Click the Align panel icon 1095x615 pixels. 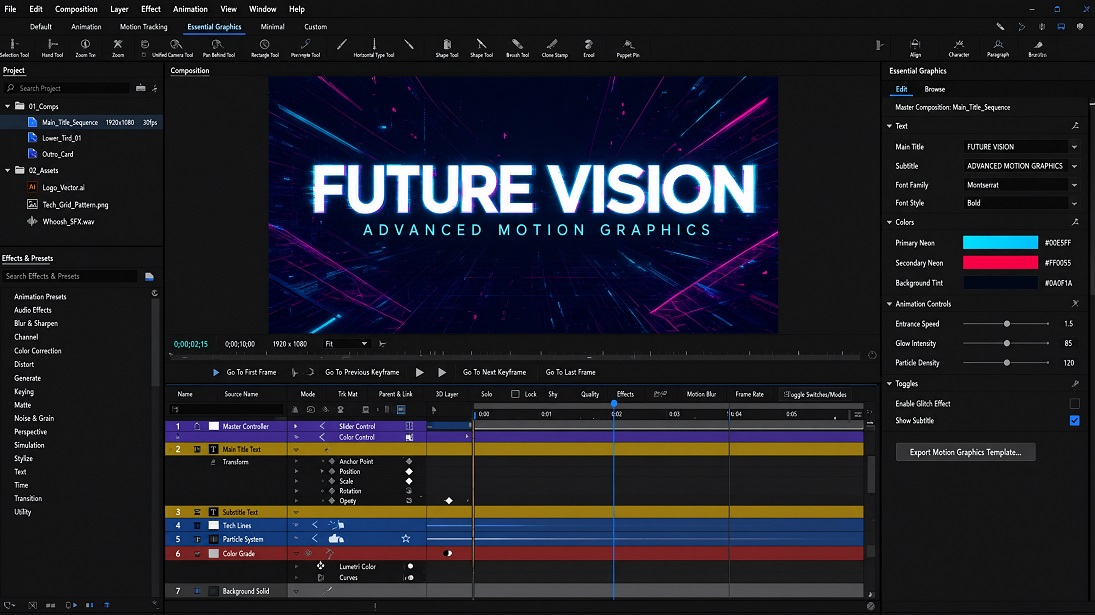pos(916,47)
